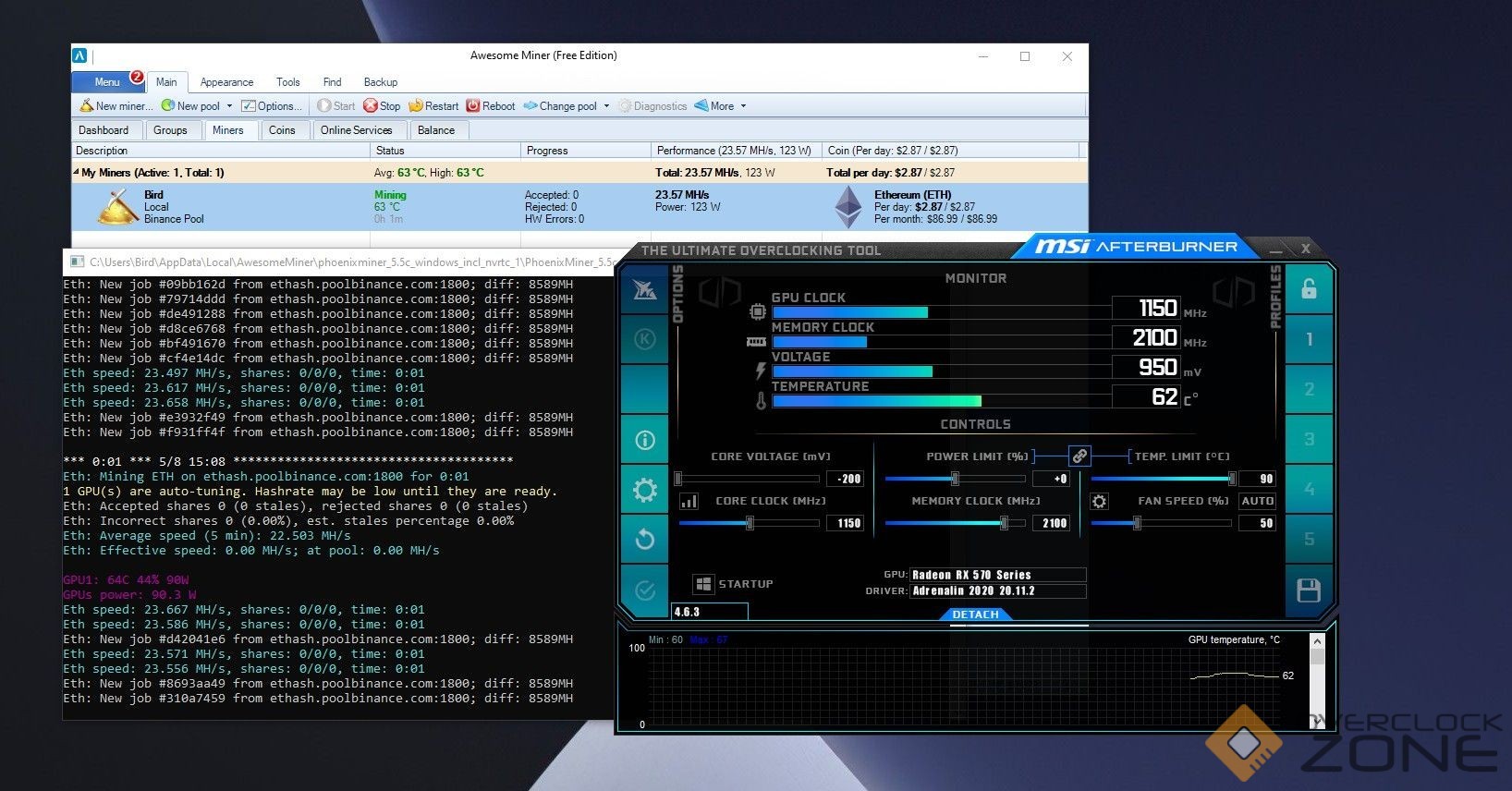Save profile with the floppy disk icon
Viewport: 1512px width, 791px height.
(1309, 591)
